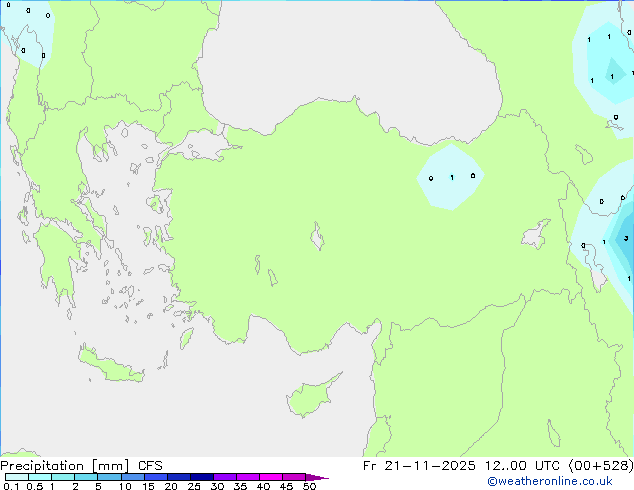This screenshot has height=490, width=634.
Task: Select the 0.5–1 mm legend color swatch
Action: [x=40, y=477]
